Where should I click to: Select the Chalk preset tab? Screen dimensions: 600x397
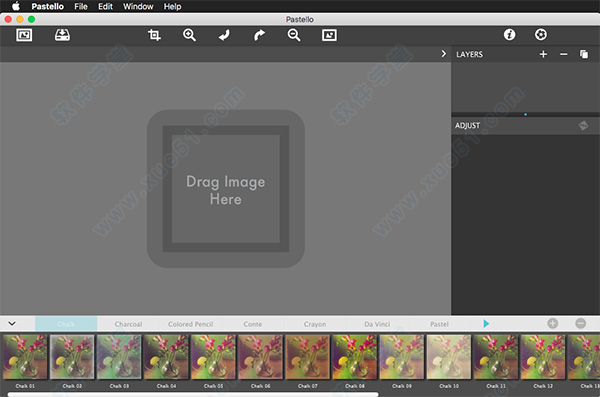(x=66, y=324)
